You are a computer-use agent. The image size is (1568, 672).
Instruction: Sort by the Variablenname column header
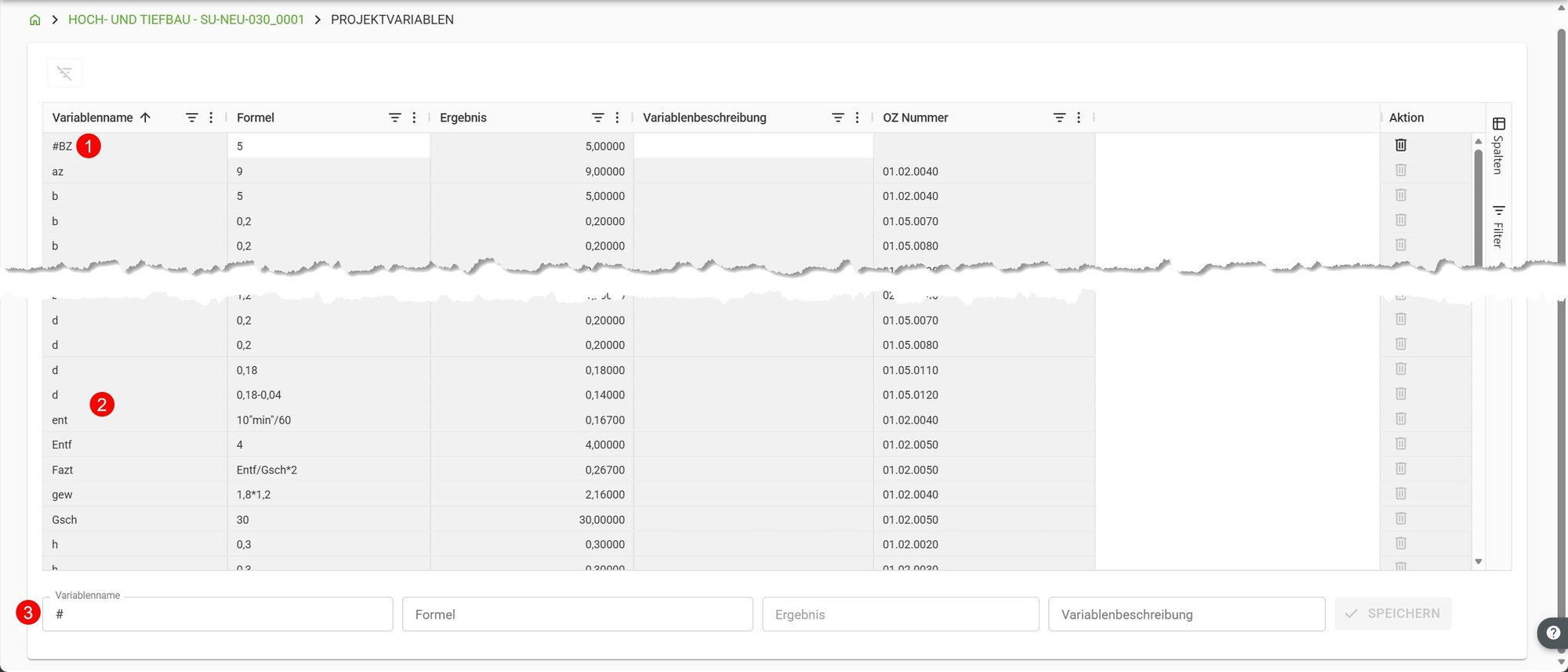point(93,118)
